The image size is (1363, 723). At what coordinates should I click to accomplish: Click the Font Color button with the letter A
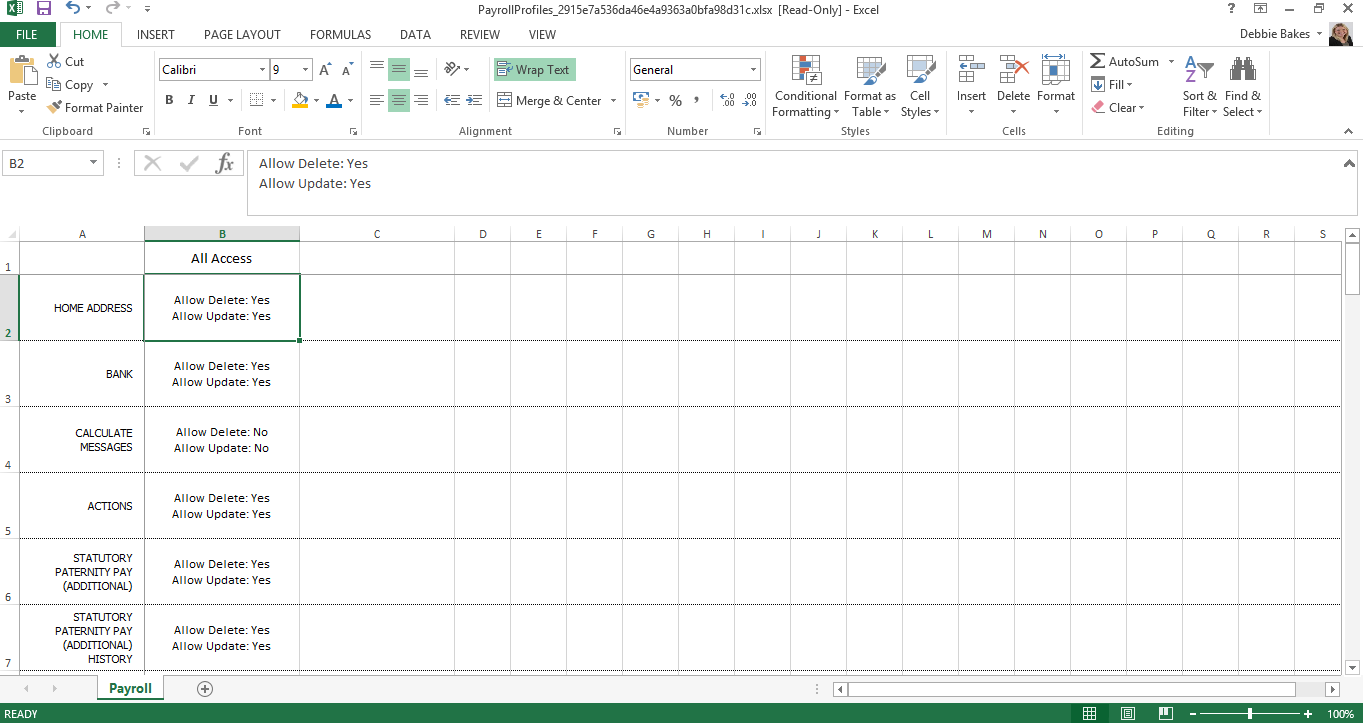(x=333, y=100)
